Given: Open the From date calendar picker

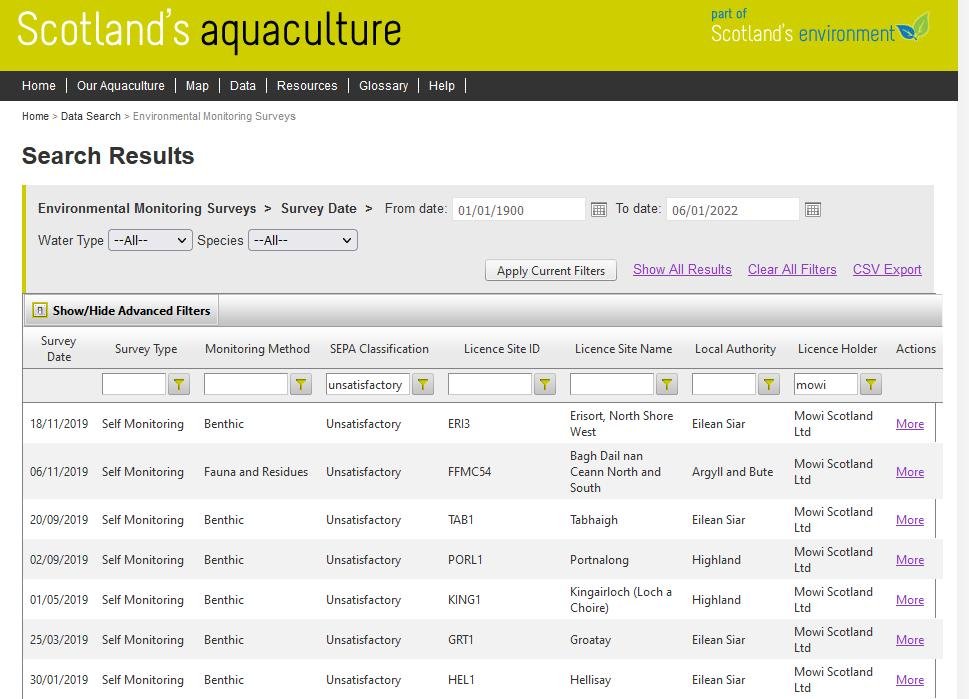Looking at the screenshot, I should pyautogui.click(x=598, y=210).
